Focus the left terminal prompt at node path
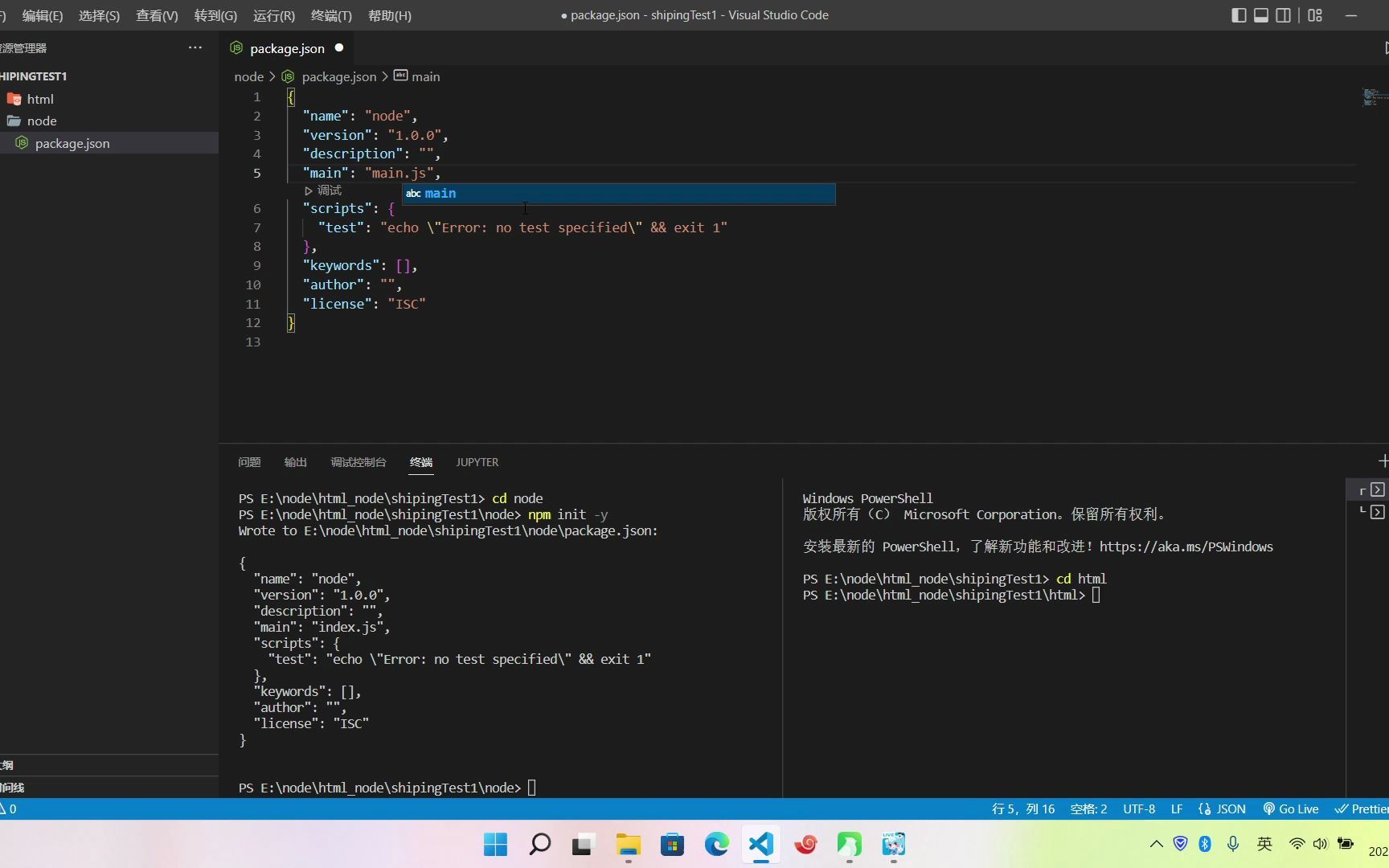This screenshot has width=1389, height=868. [531, 788]
